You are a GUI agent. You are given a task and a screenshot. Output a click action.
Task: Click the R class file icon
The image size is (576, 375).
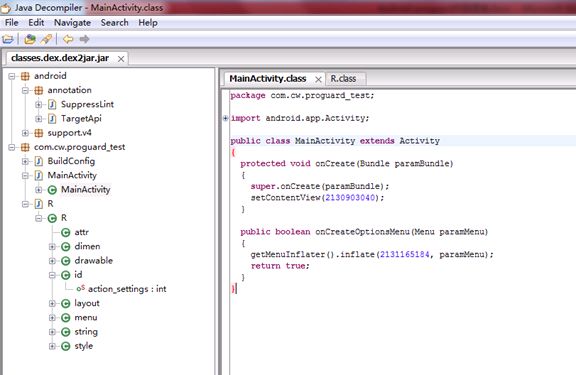[39, 204]
